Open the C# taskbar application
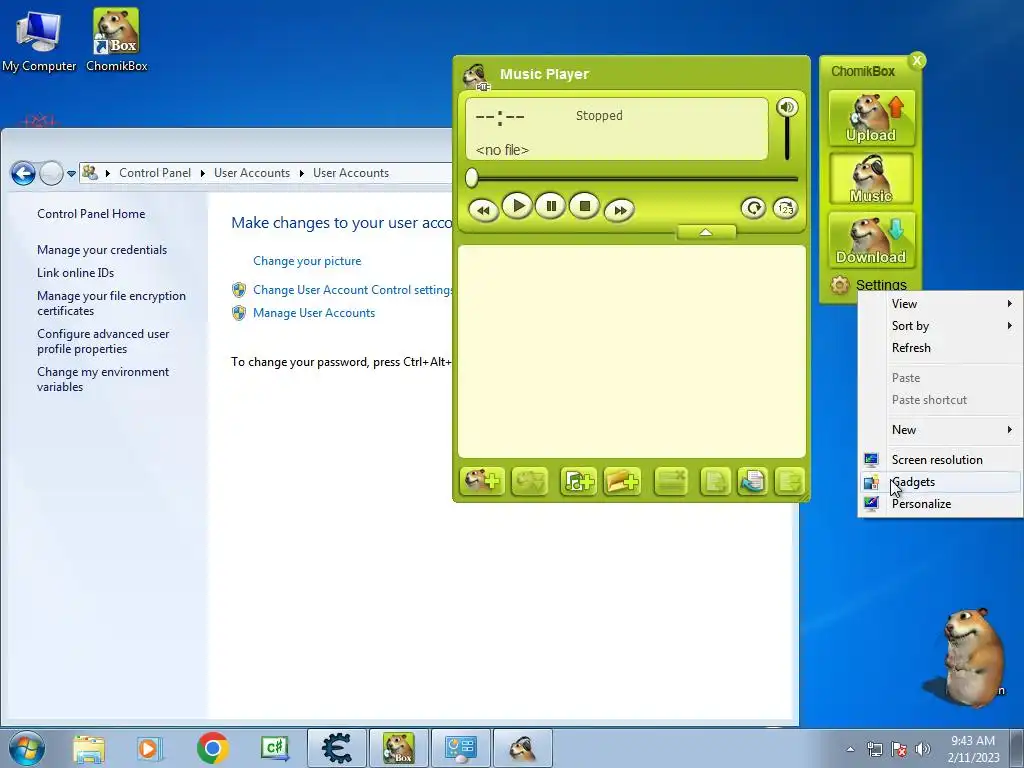 pyautogui.click(x=275, y=748)
